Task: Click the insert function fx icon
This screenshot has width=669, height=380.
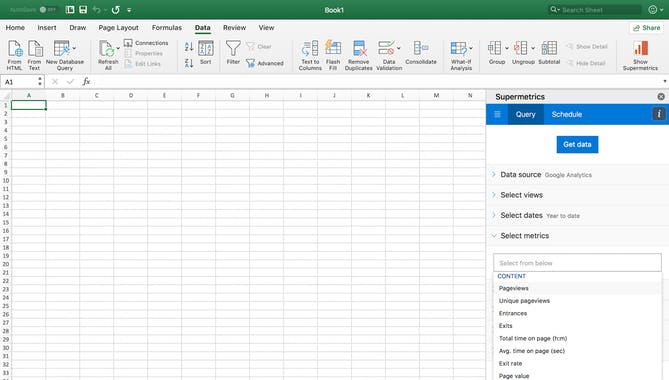Action: [x=86, y=81]
